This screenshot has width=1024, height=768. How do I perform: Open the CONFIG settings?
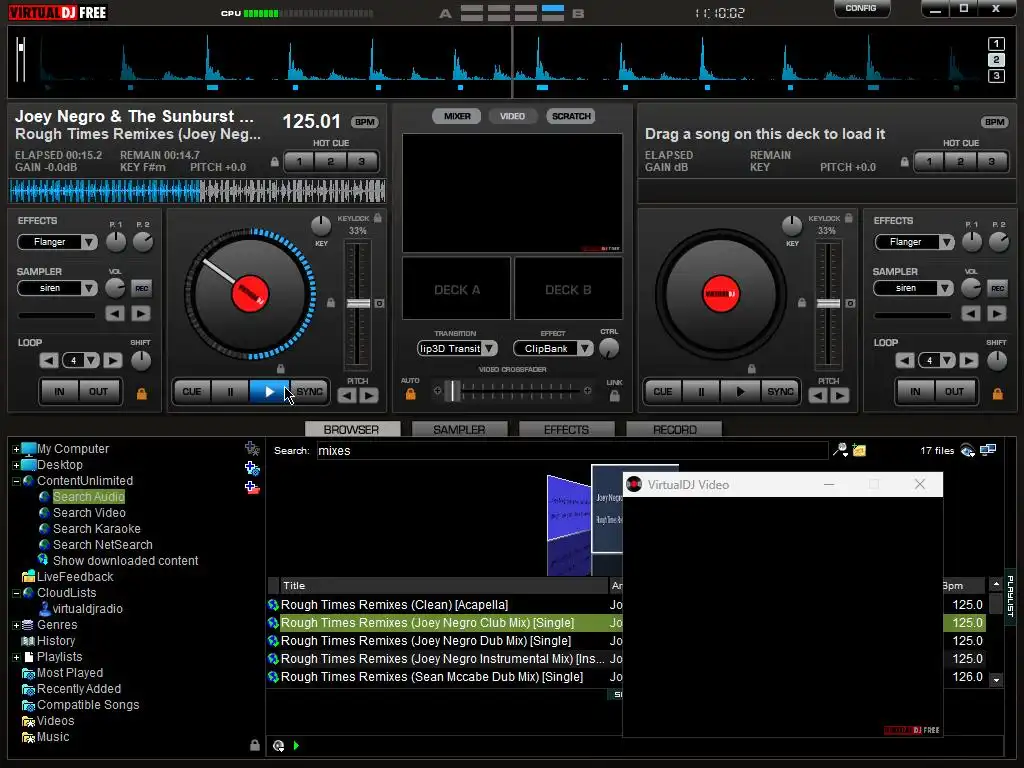click(x=861, y=8)
